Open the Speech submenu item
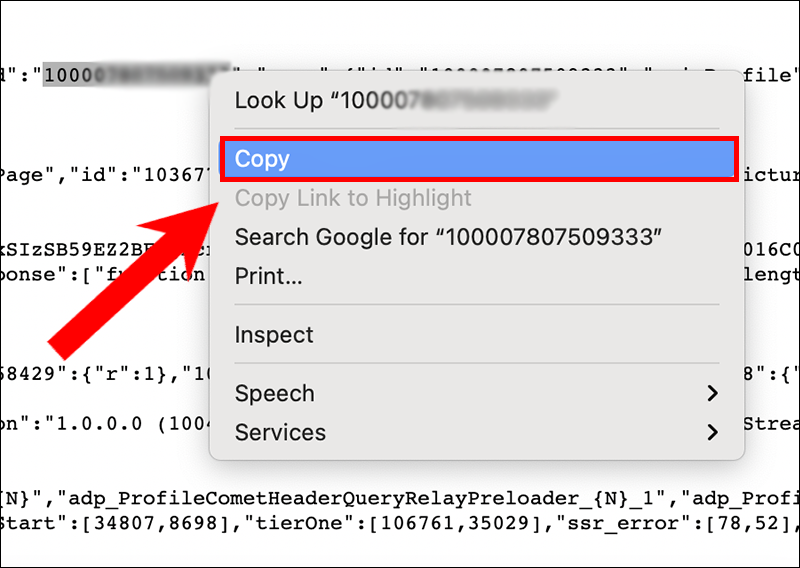The height and width of the screenshot is (568, 800). coord(275,394)
